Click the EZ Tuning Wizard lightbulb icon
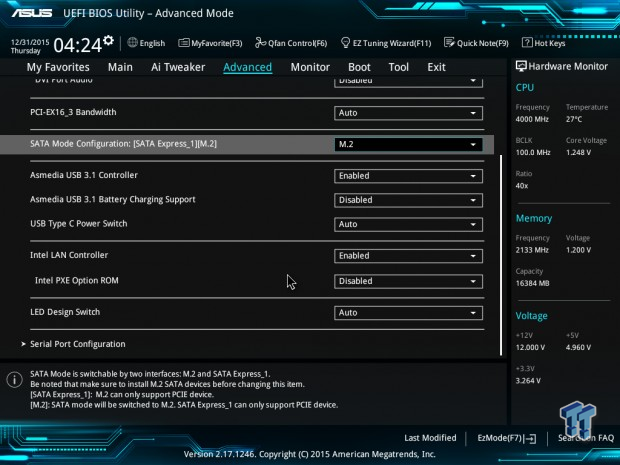This screenshot has height=465, width=620. coord(345,42)
